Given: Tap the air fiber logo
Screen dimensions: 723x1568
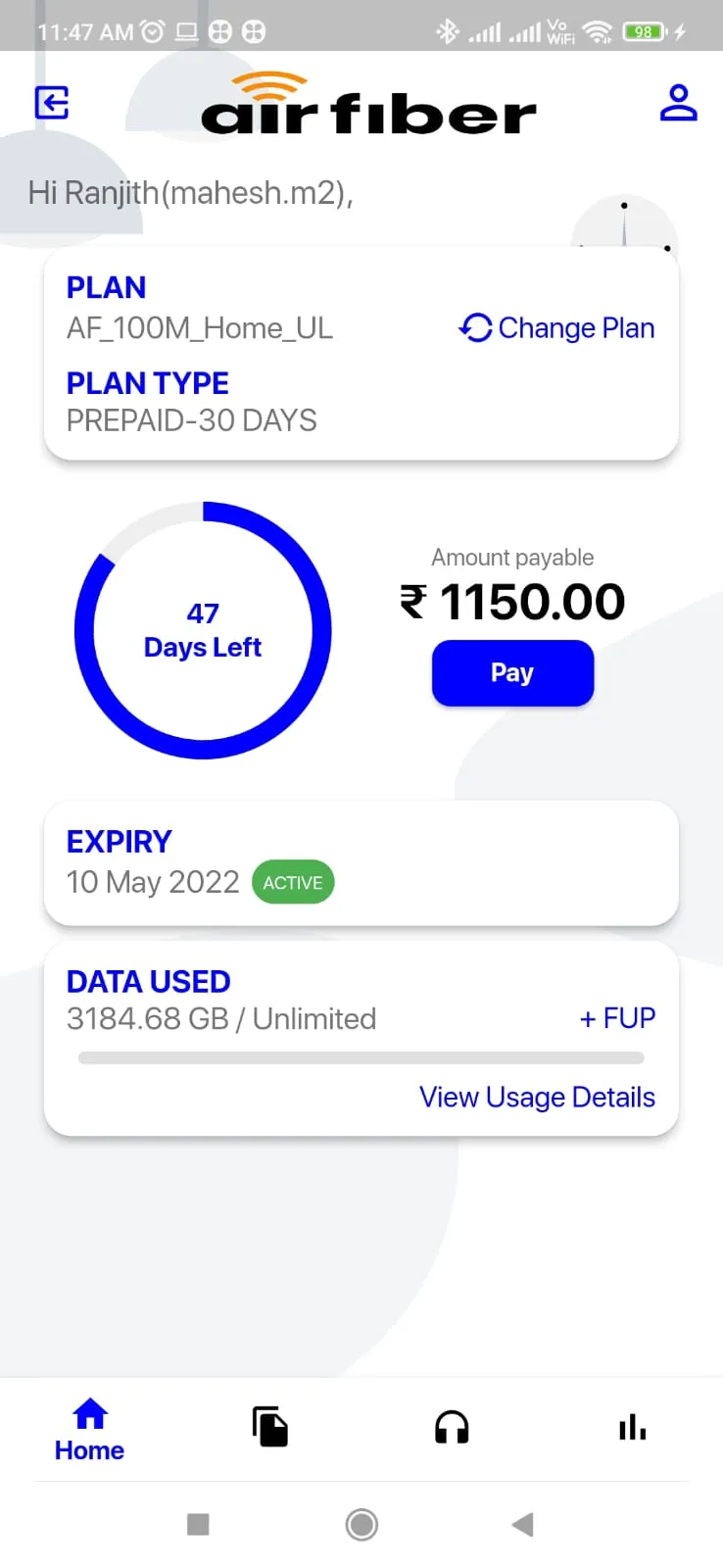Looking at the screenshot, I should point(368,103).
